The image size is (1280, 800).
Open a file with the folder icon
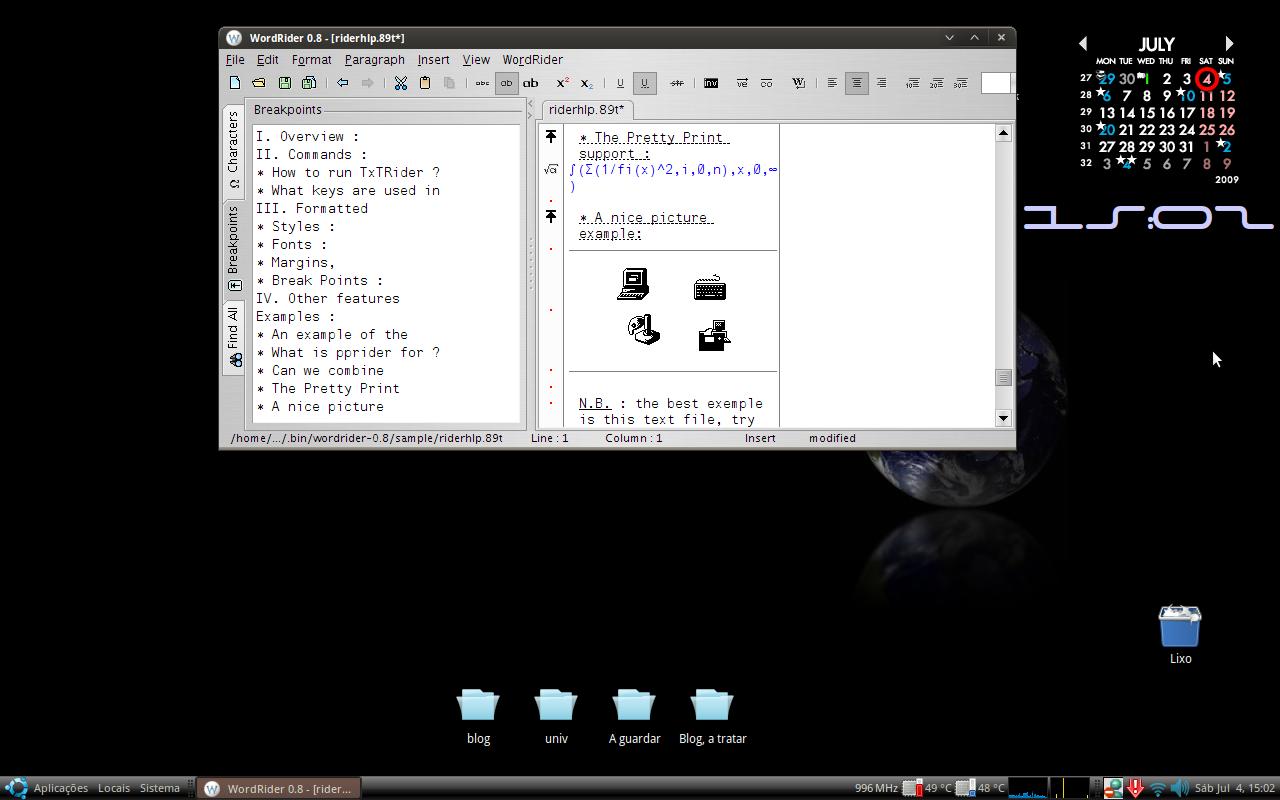[x=259, y=83]
